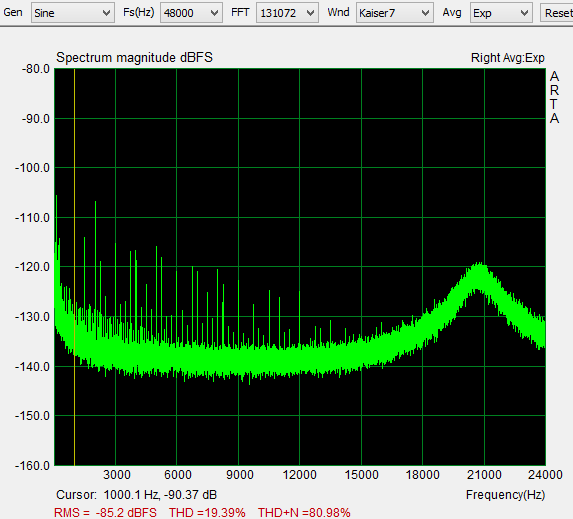
Task: Click the yellow cursor line at 1000 Hz
Action: [x=75, y=267]
